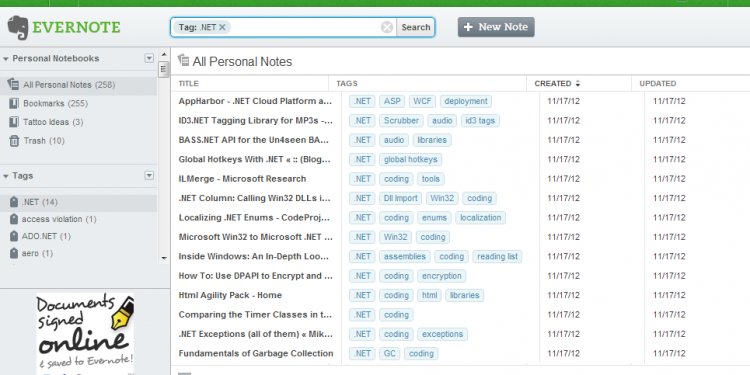Select Bookmarks (255) notebook label
Image resolution: width=750 pixels, height=375 pixels.
55,103
